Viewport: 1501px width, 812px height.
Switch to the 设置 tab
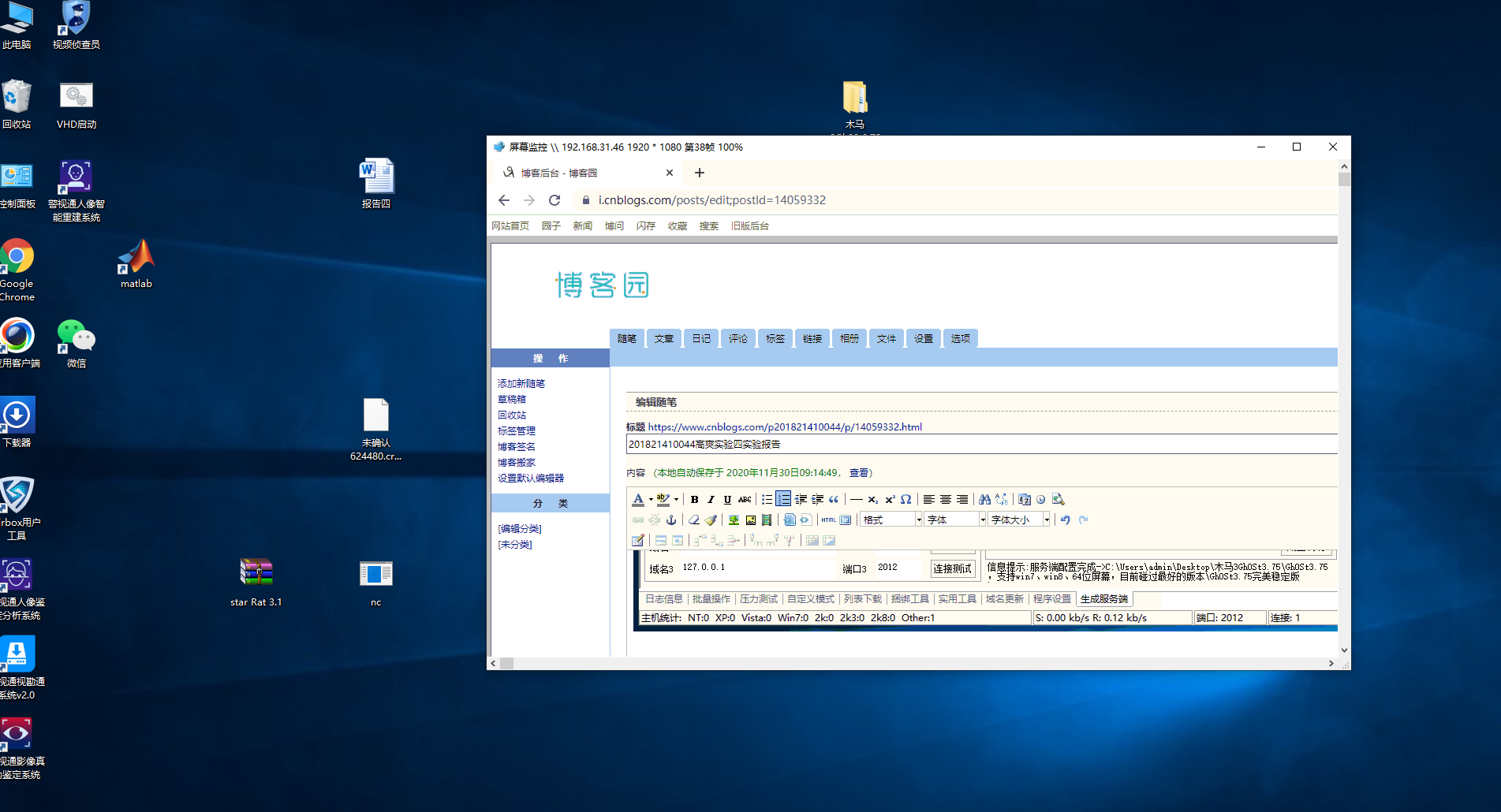[x=924, y=338]
